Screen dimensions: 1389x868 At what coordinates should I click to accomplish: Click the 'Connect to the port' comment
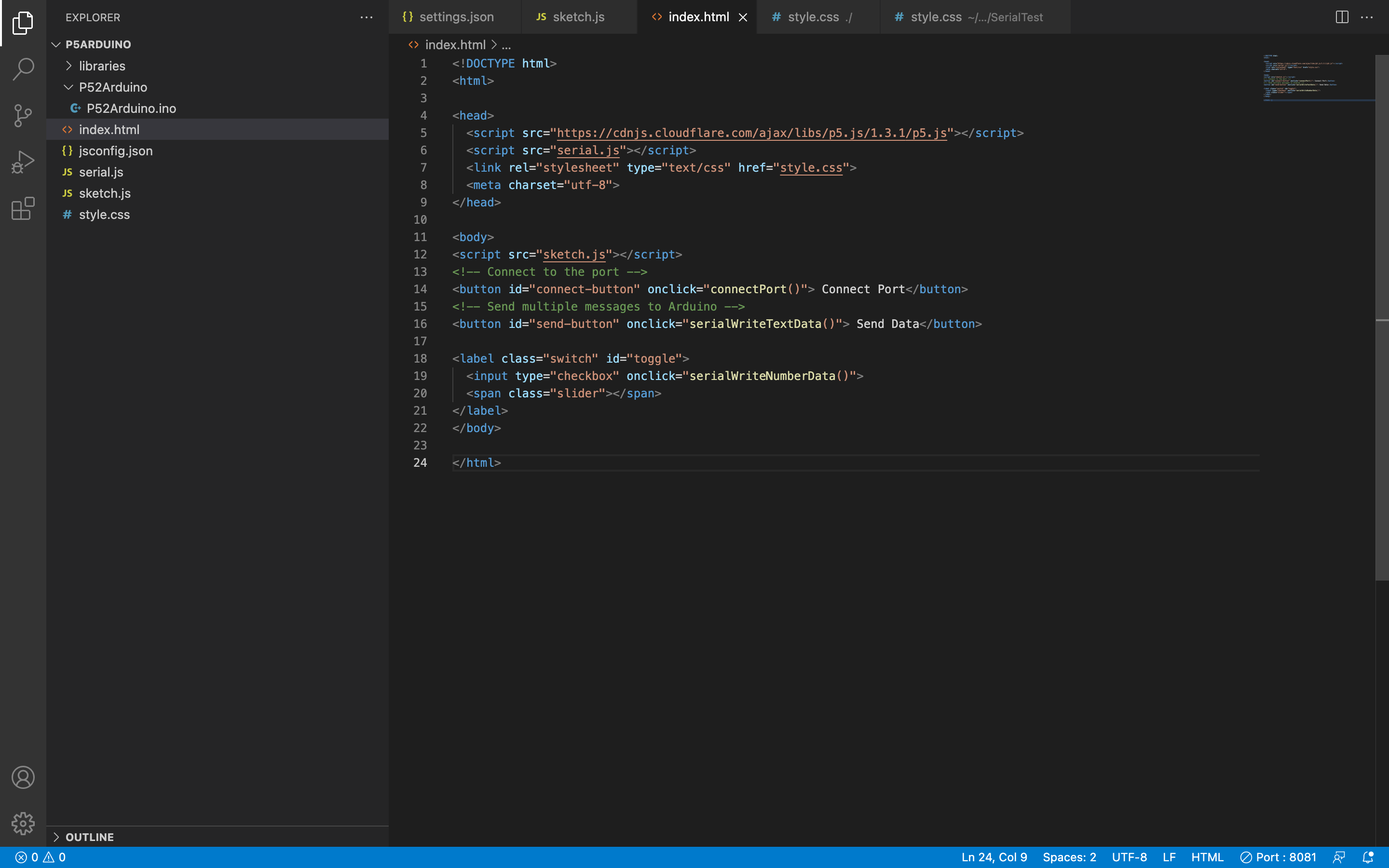click(549, 271)
